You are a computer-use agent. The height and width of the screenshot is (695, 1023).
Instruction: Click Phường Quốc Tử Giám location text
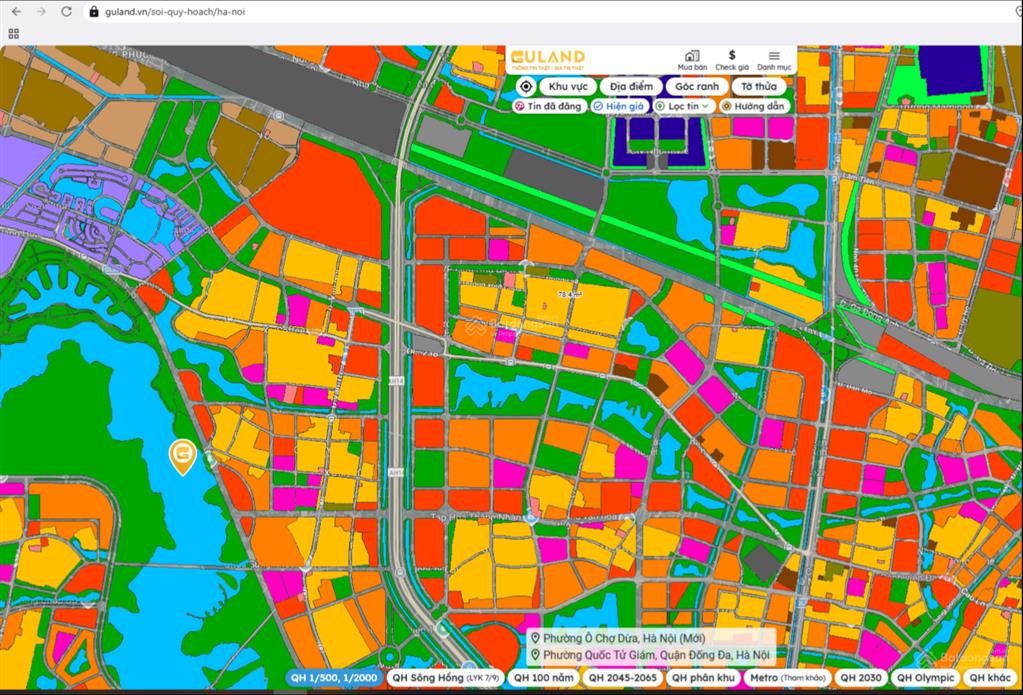(x=656, y=654)
